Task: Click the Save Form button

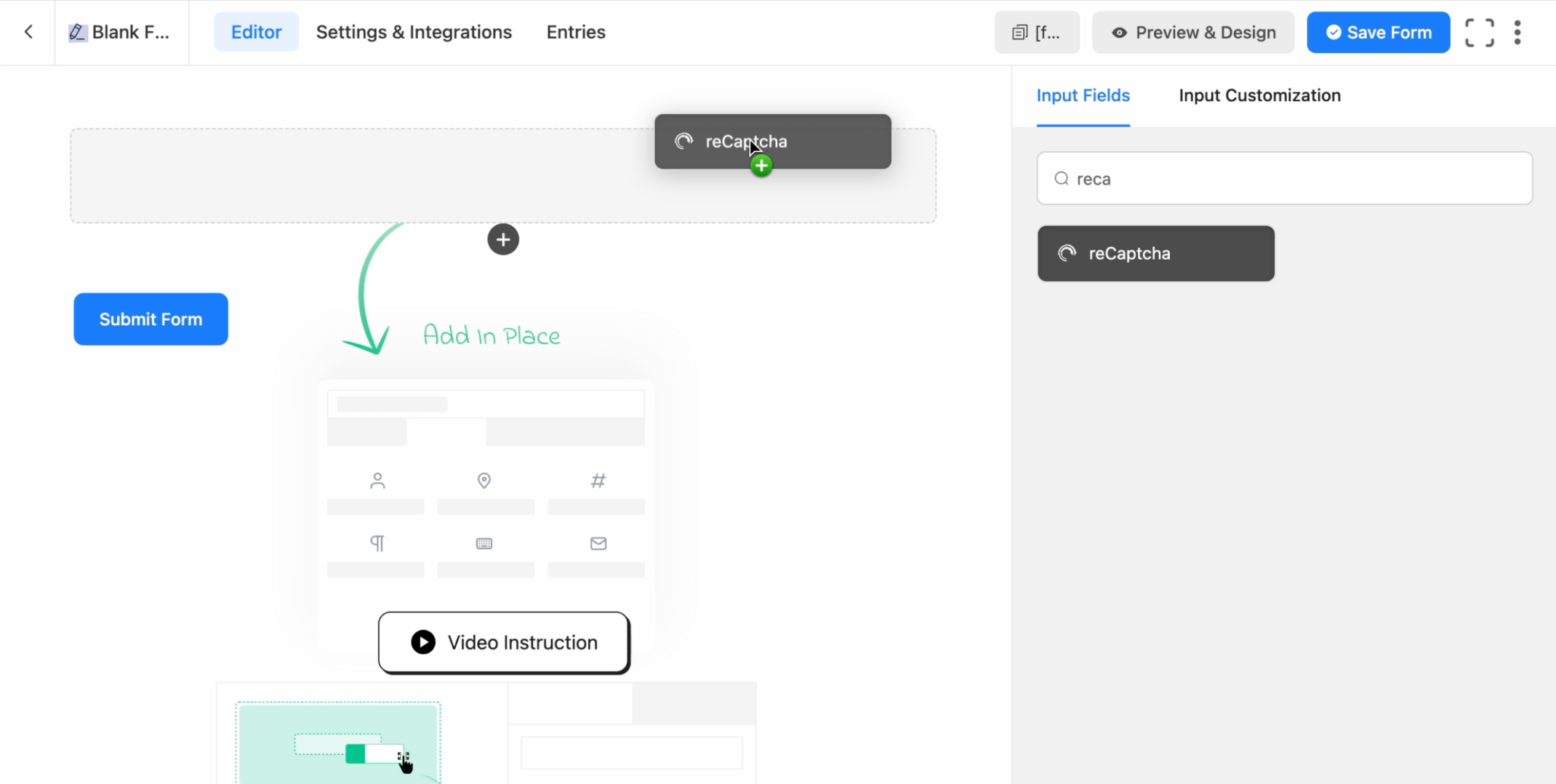Action: click(x=1377, y=32)
